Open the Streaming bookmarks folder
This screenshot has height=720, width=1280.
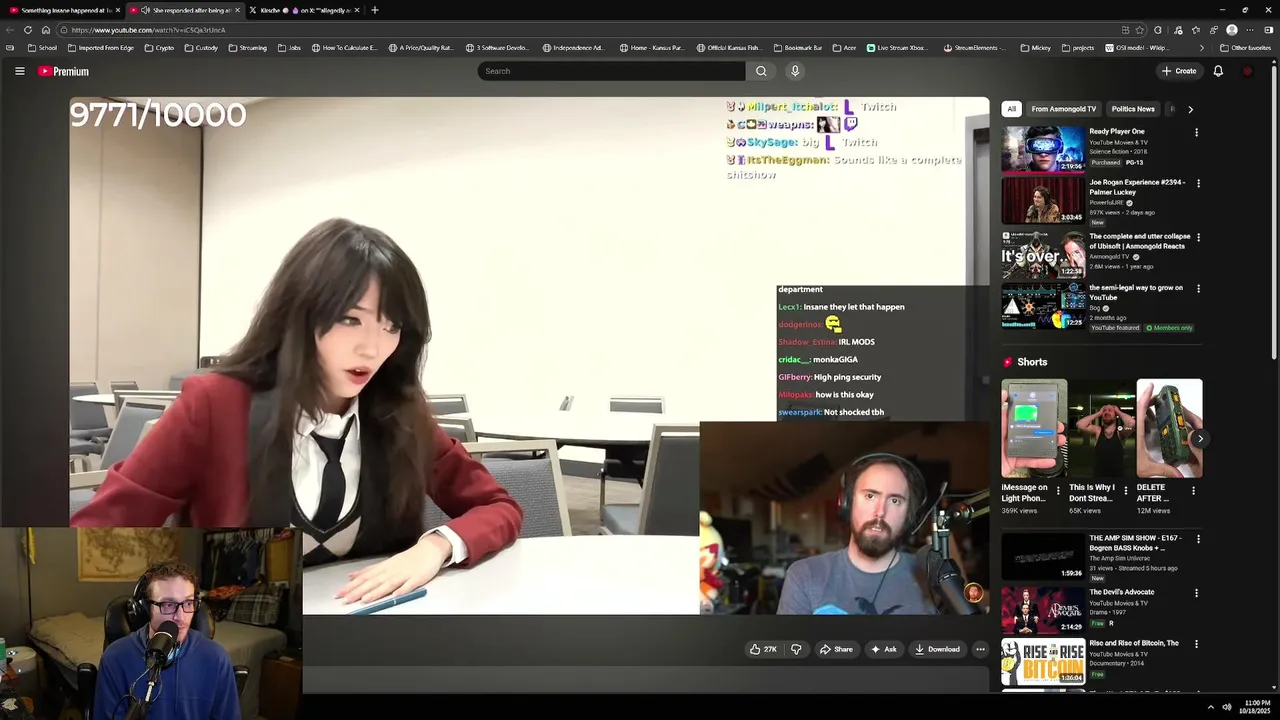tap(247, 48)
